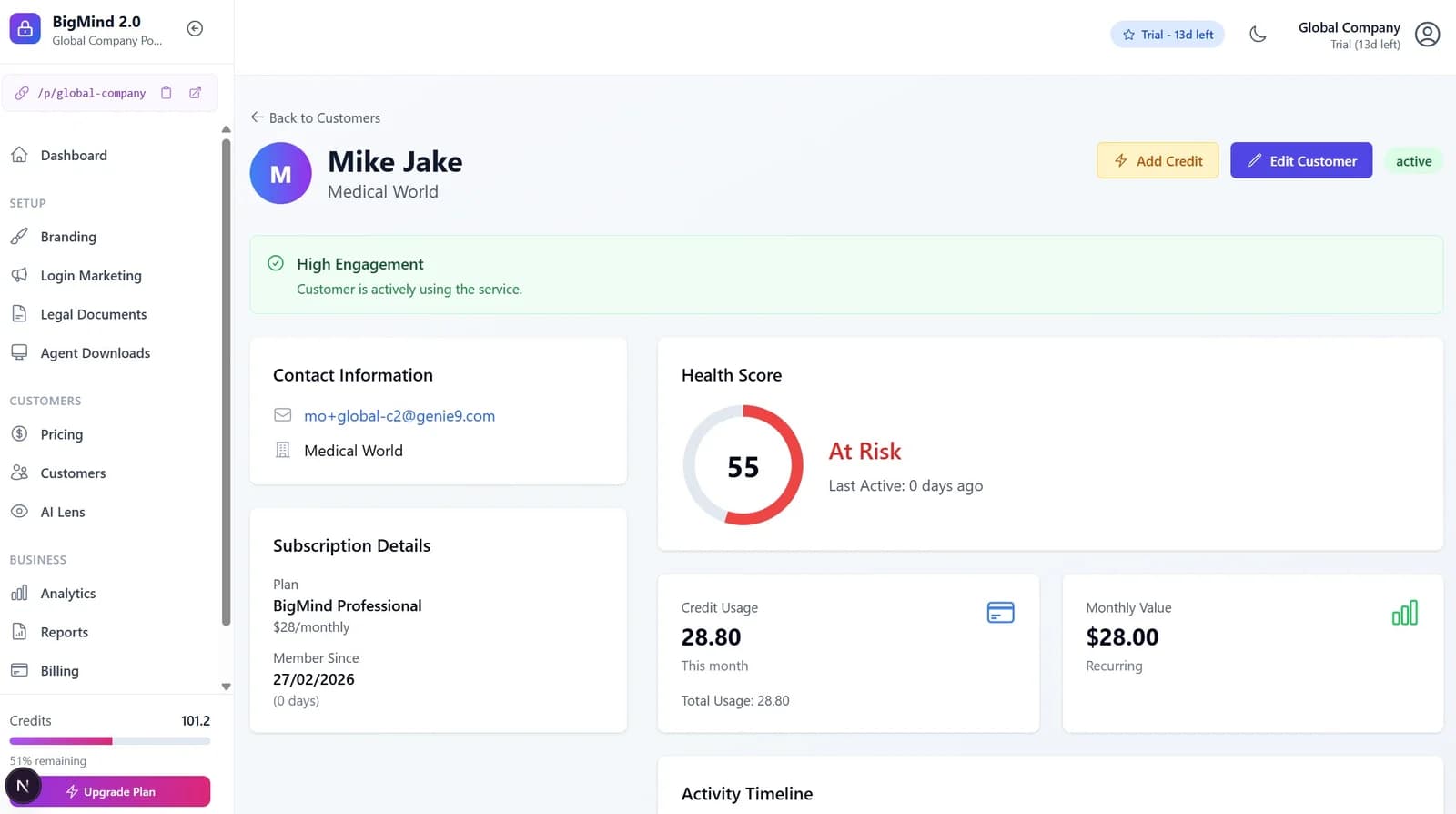This screenshot has height=814, width=1456.
Task: Click the Credit Usage card icon
Action: coord(1001,613)
